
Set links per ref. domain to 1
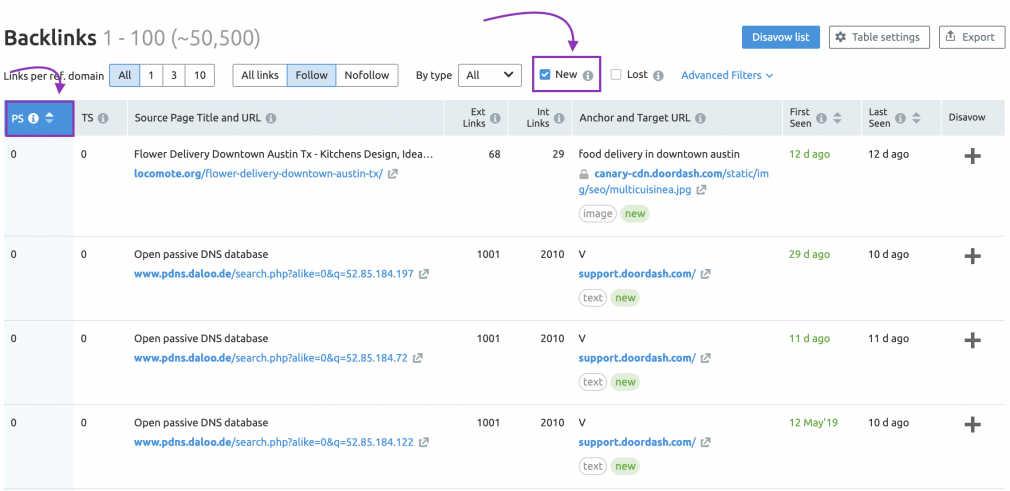[151, 75]
